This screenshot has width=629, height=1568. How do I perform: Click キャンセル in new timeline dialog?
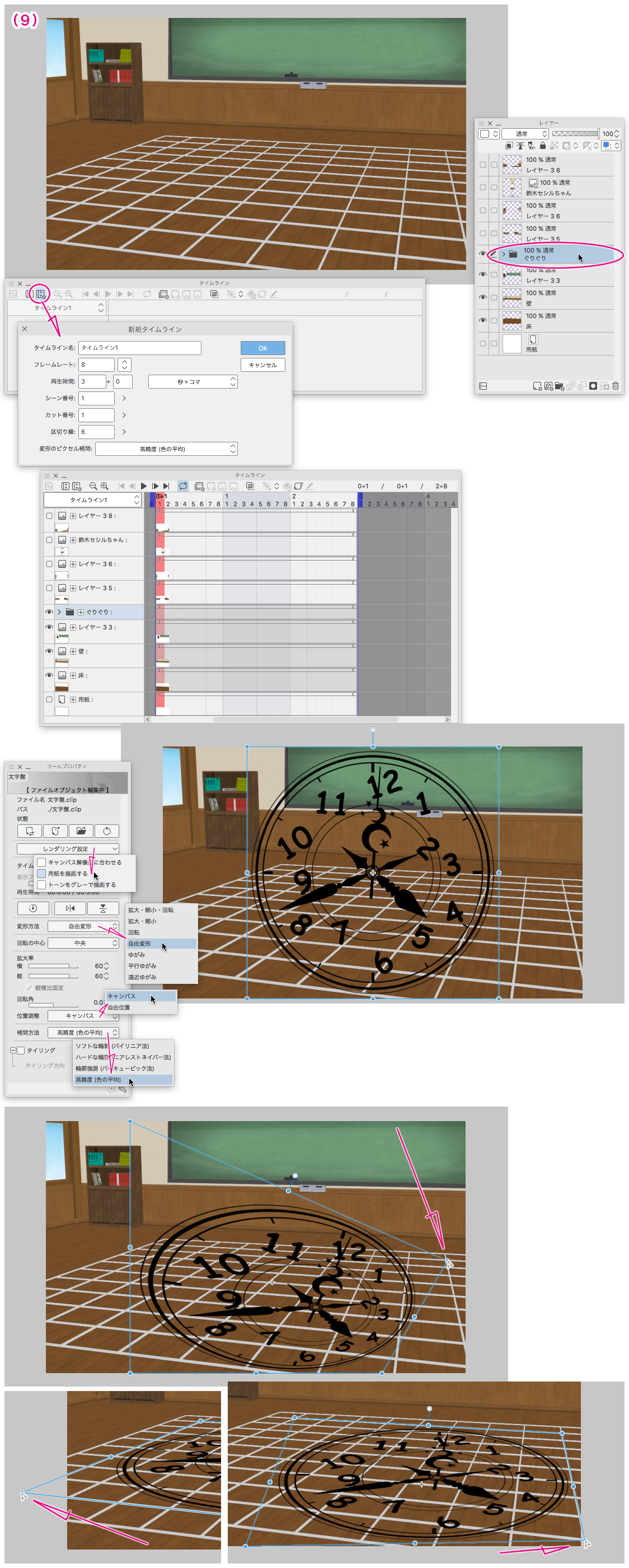coord(263,365)
